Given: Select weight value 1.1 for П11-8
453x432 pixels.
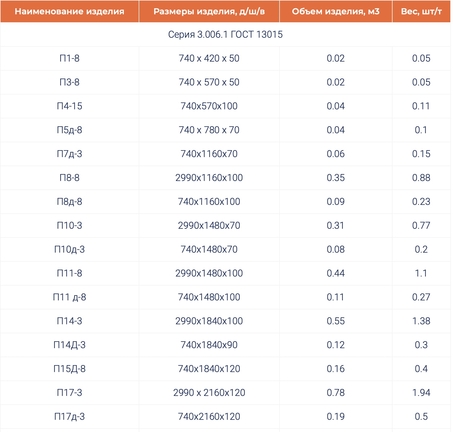Looking at the screenshot, I should tap(421, 273).
